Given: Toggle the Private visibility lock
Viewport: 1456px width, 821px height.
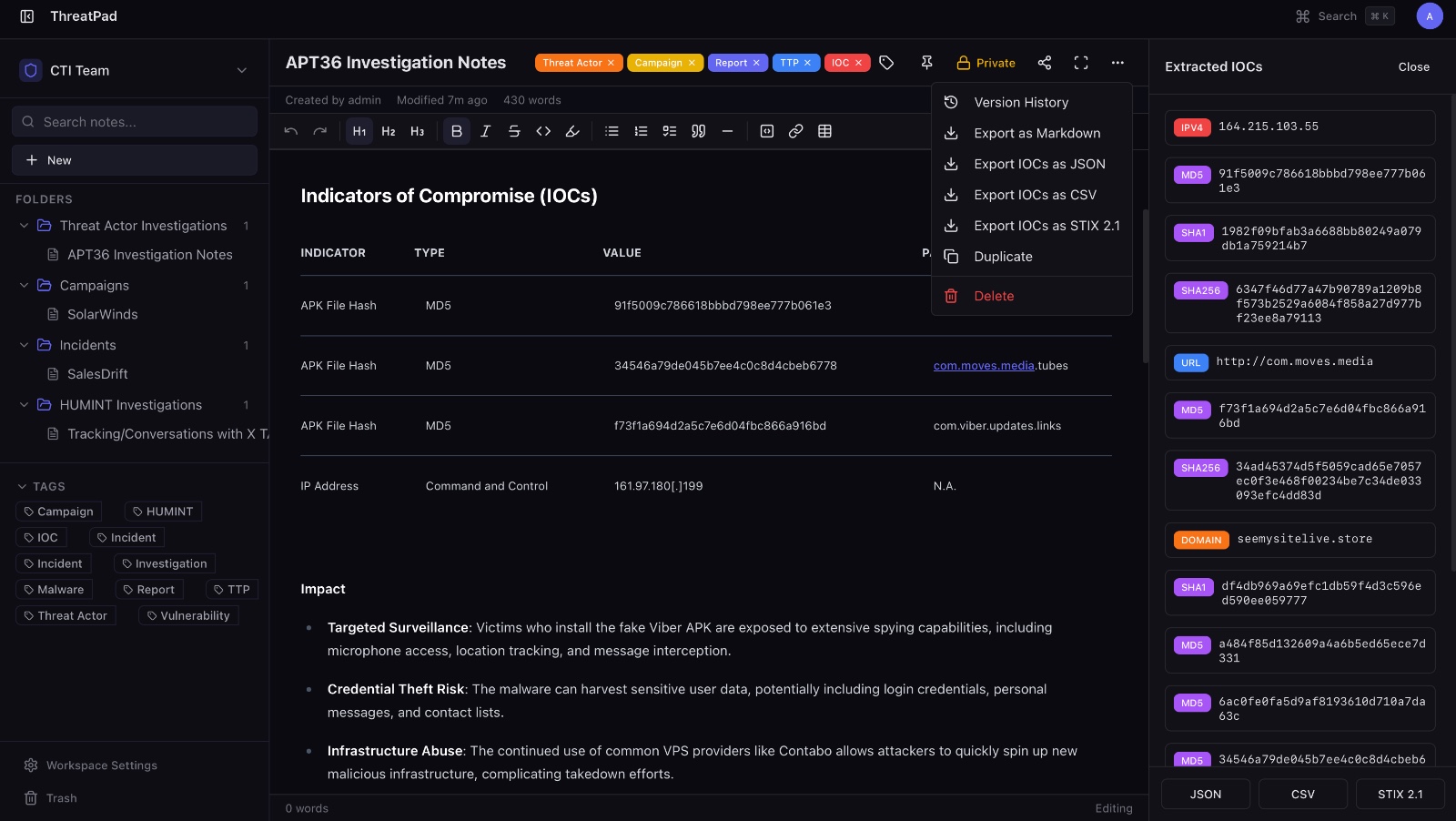Looking at the screenshot, I should tap(986, 63).
